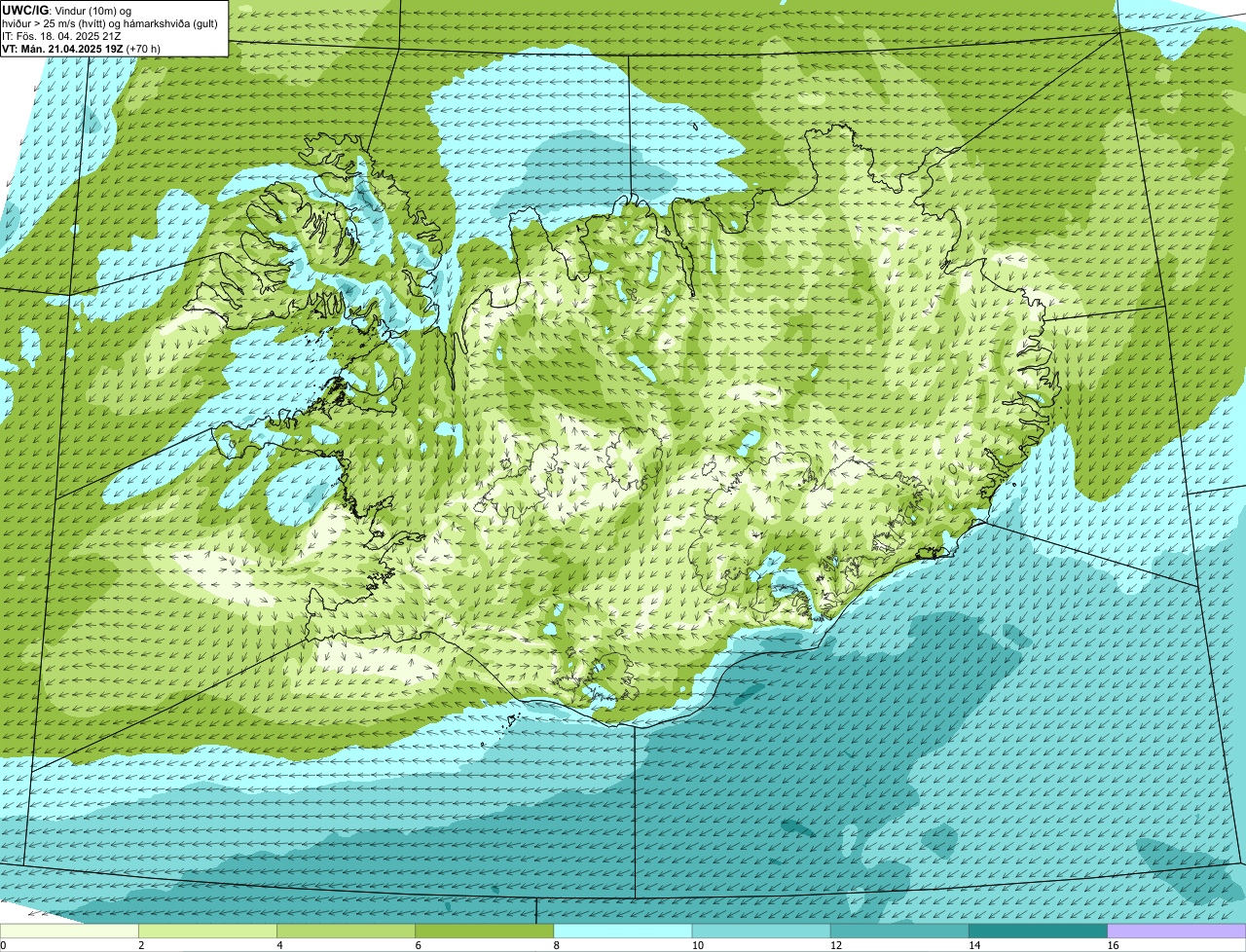The image size is (1246, 952).
Task: Click the legend scale label '2'
Action: coord(141,945)
